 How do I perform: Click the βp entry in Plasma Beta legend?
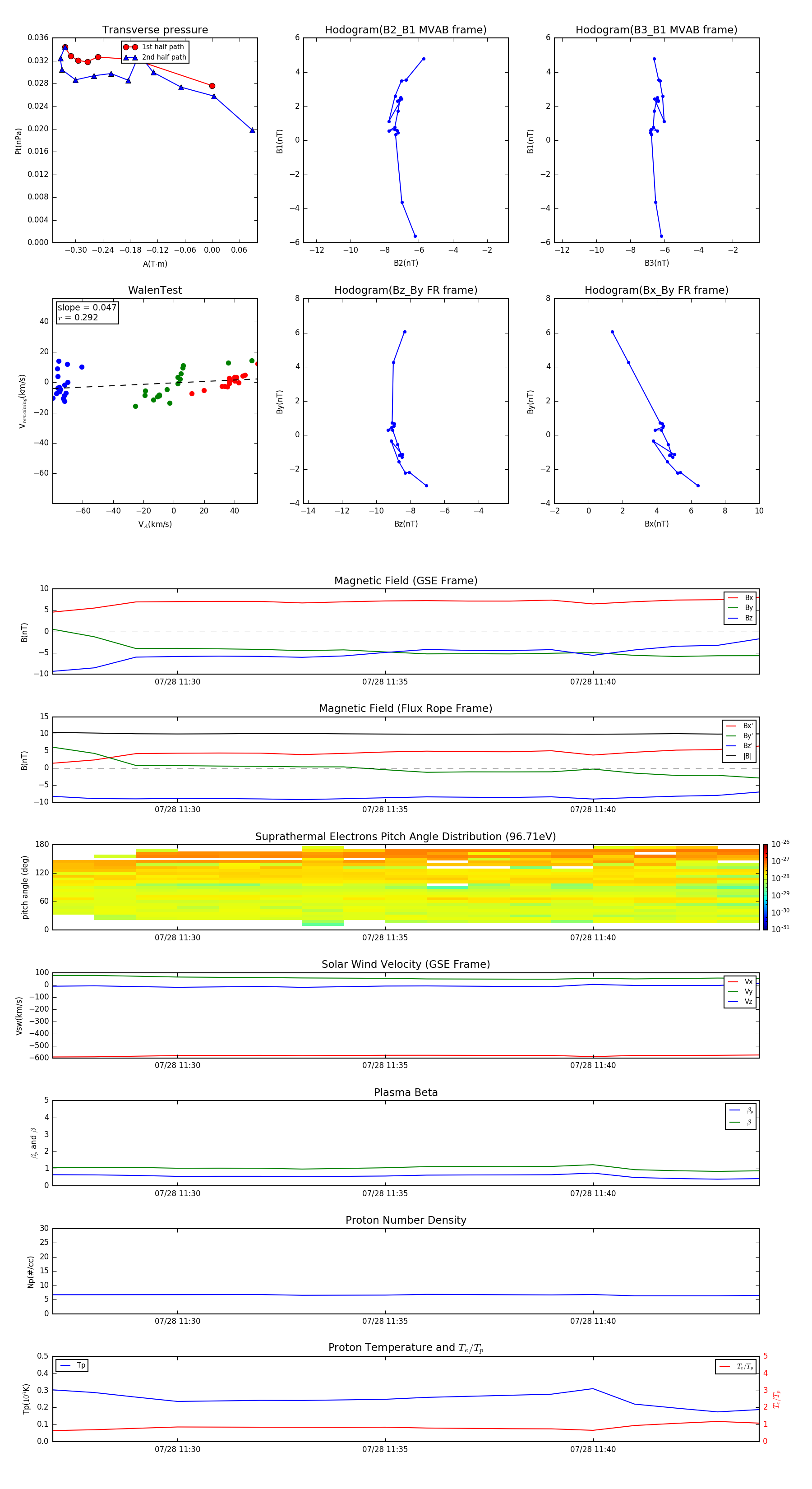click(x=741, y=1110)
